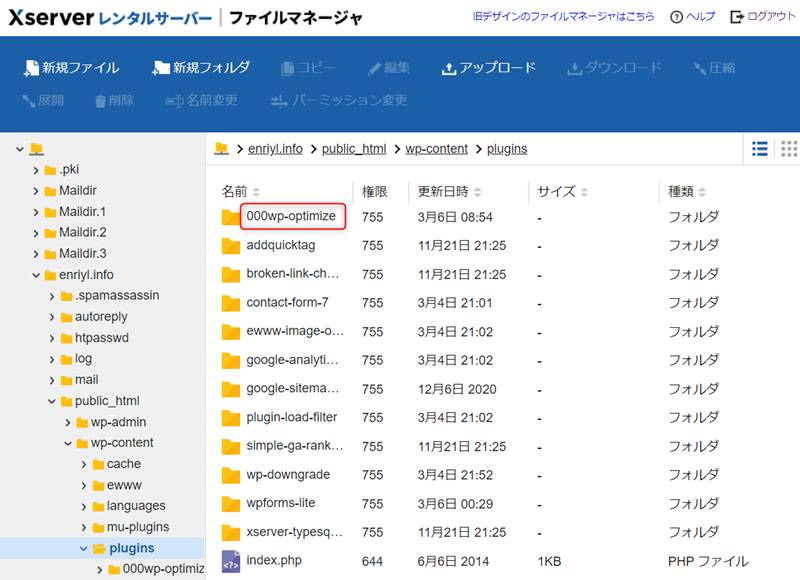Collapse the plugins tree node
800x580 pixels.
(x=84, y=549)
